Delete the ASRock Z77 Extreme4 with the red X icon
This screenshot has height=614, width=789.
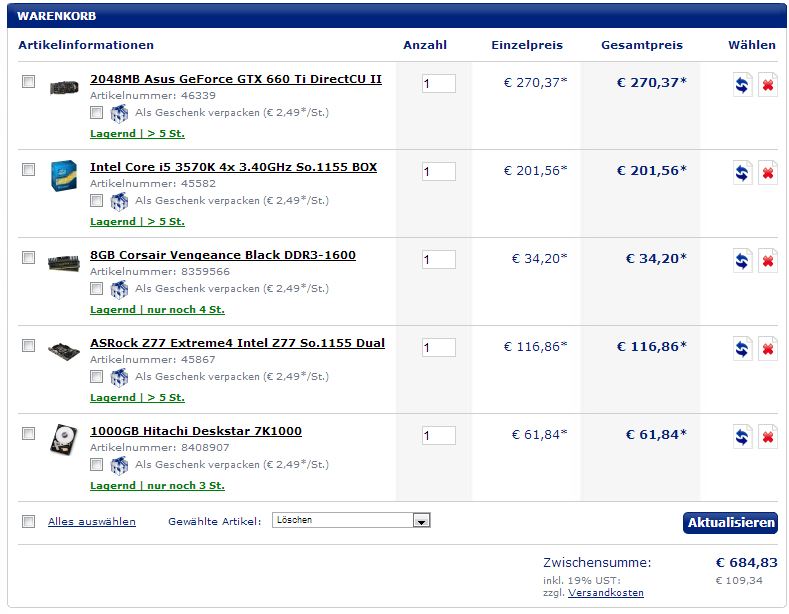(x=768, y=349)
